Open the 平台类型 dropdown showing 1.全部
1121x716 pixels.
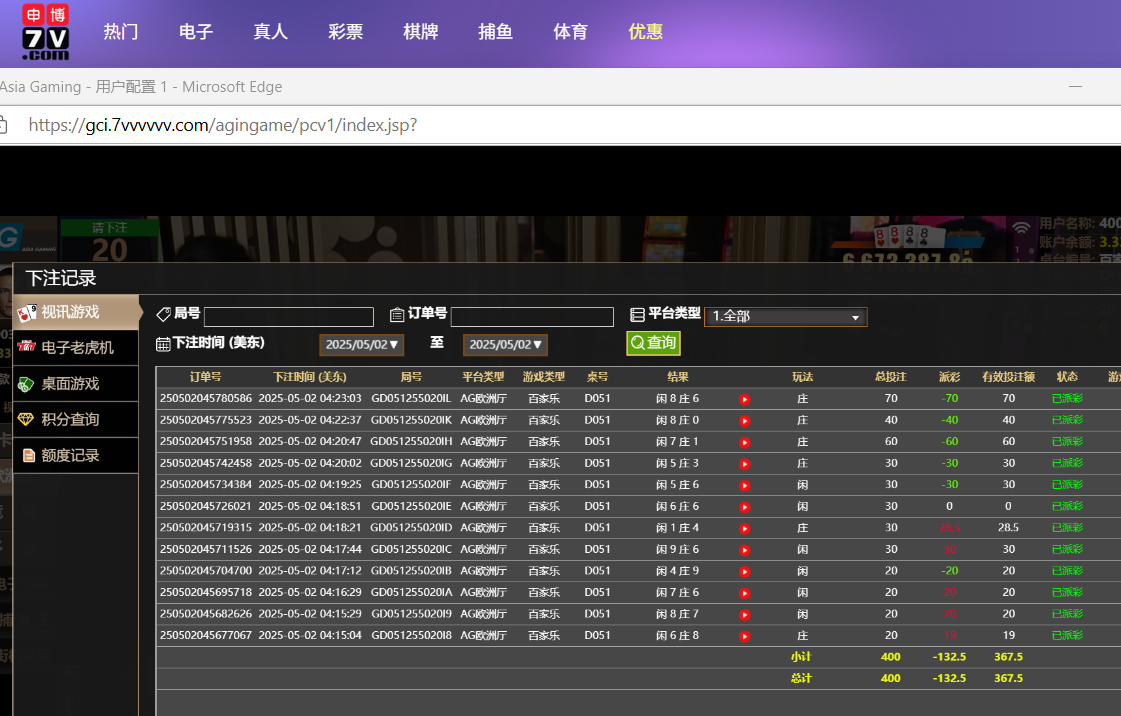click(785, 317)
